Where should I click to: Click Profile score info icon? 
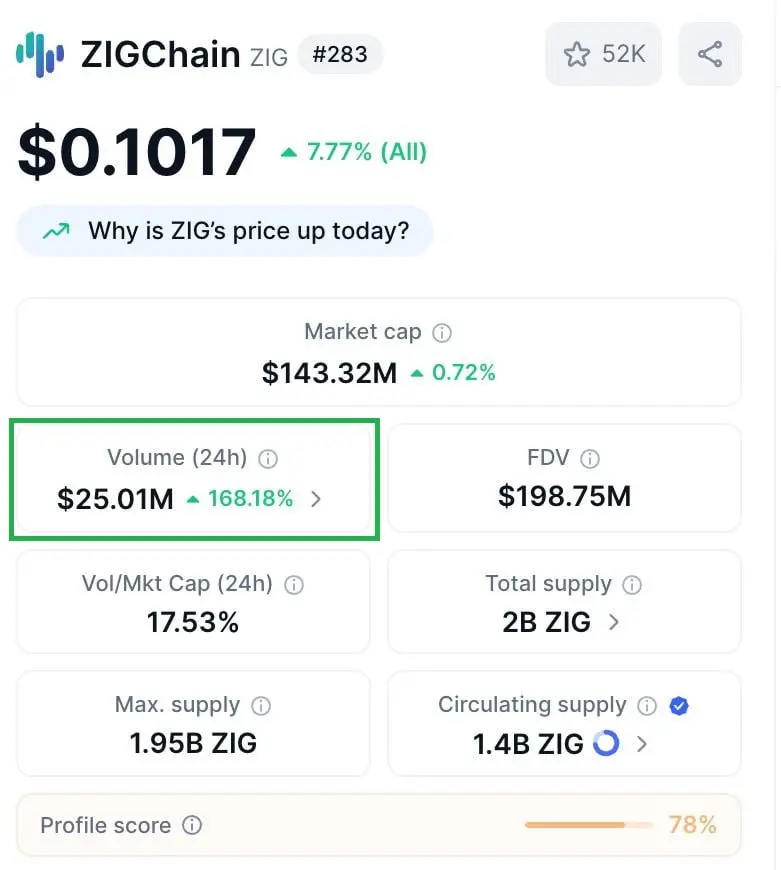click(192, 825)
